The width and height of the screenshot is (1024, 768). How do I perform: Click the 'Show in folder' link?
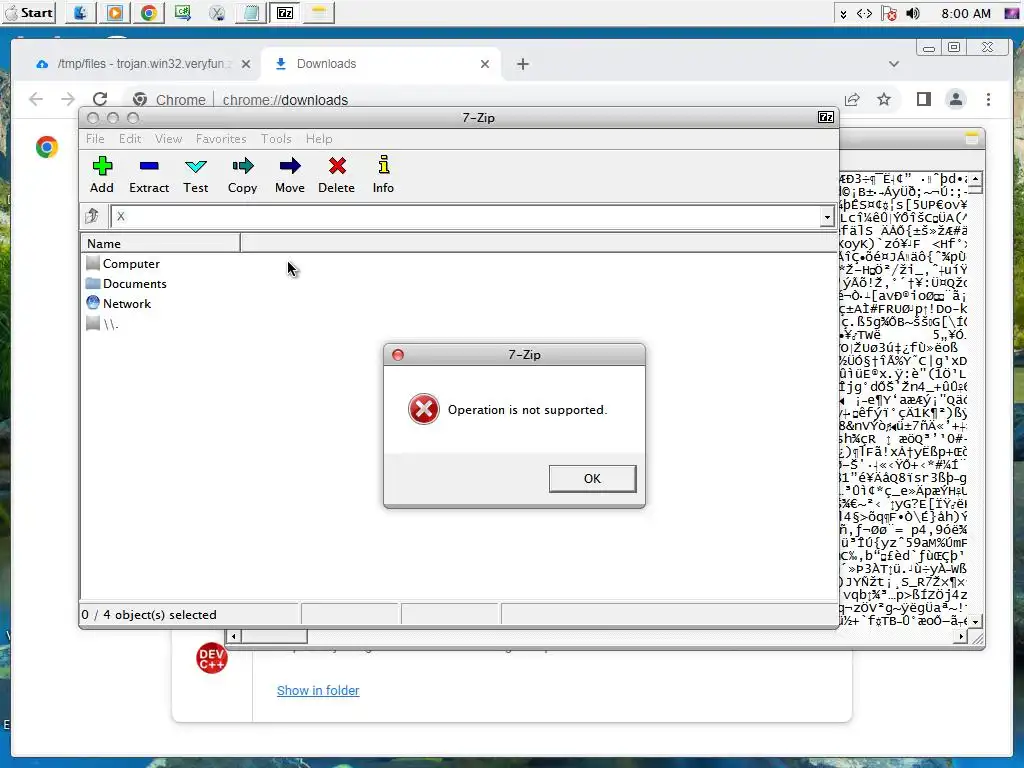coord(318,690)
